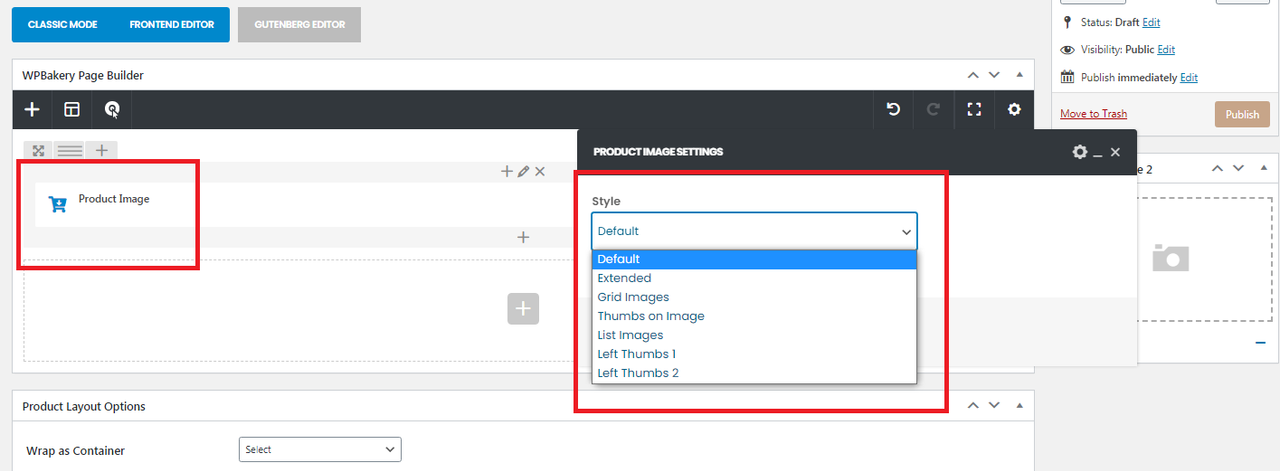Open page settings gear in WPBakery toolbar

(1014, 109)
